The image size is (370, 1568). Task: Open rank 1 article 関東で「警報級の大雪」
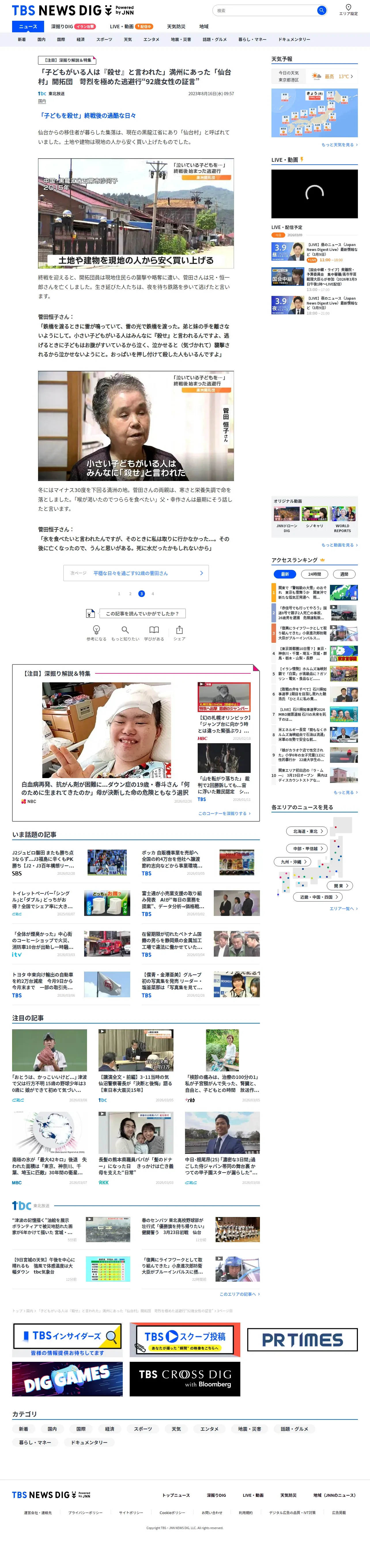coord(315,593)
